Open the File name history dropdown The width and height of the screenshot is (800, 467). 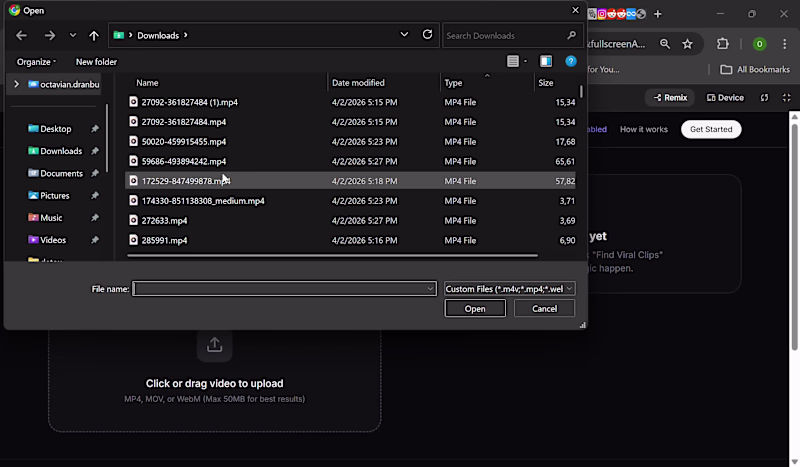(431, 289)
